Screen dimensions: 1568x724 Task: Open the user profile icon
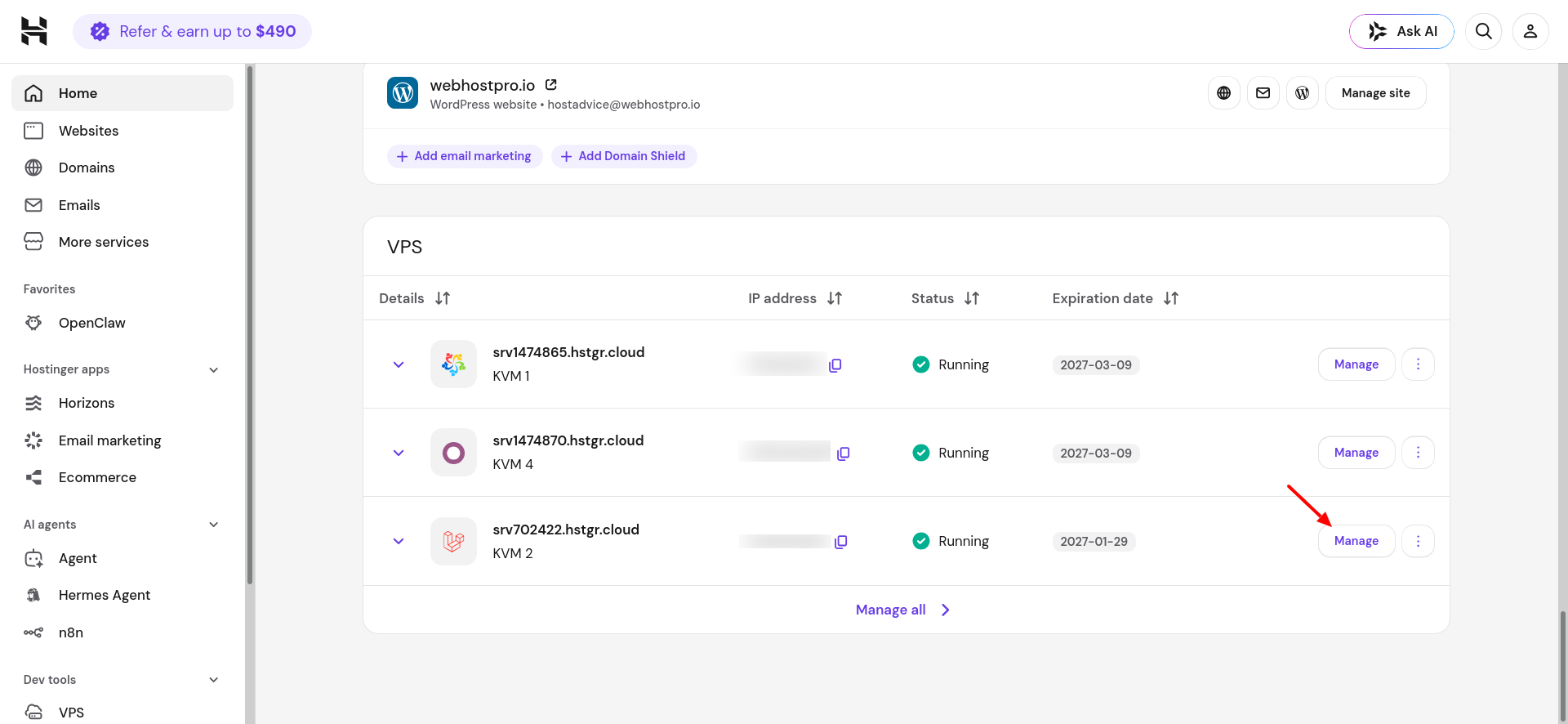[1530, 31]
